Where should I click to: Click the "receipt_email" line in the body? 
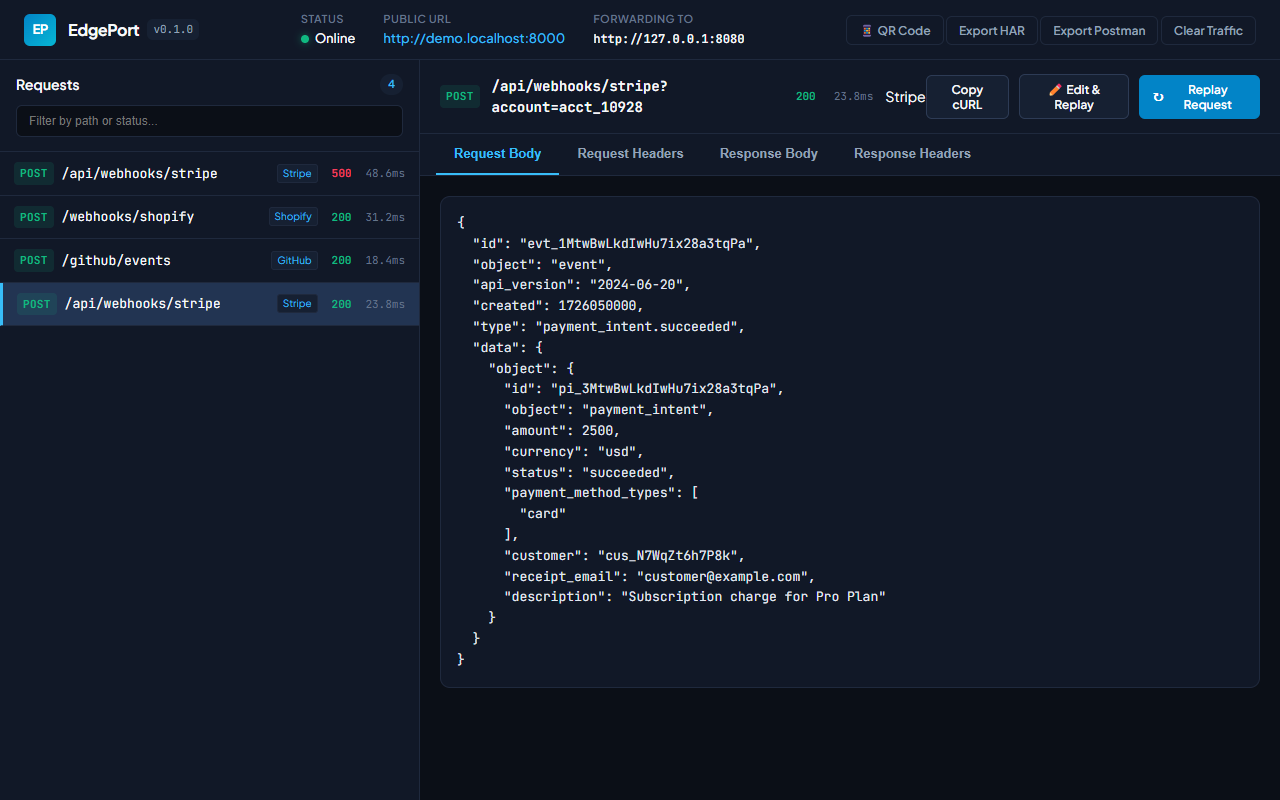click(x=660, y=577)
